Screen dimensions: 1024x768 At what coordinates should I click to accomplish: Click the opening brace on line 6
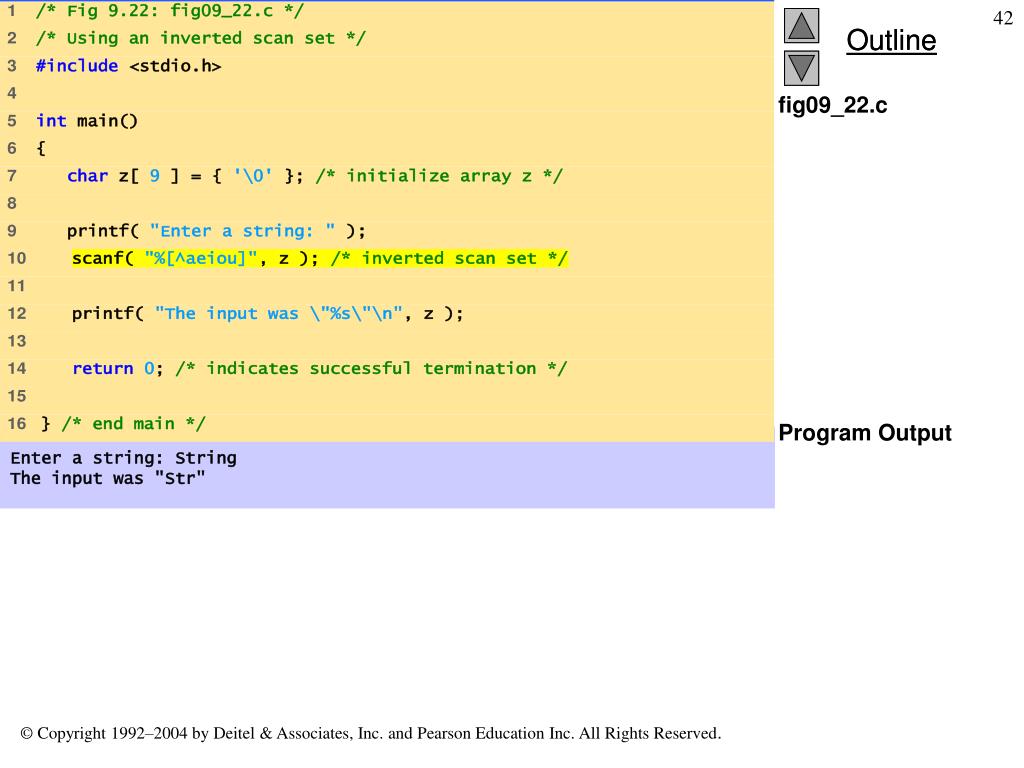41,149
